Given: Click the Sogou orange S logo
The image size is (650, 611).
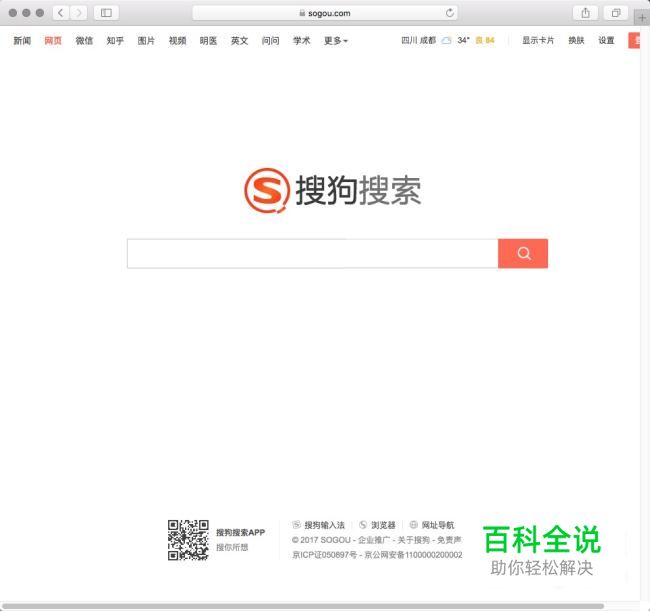Looking at the screenshot, I should tap(267, 190).
